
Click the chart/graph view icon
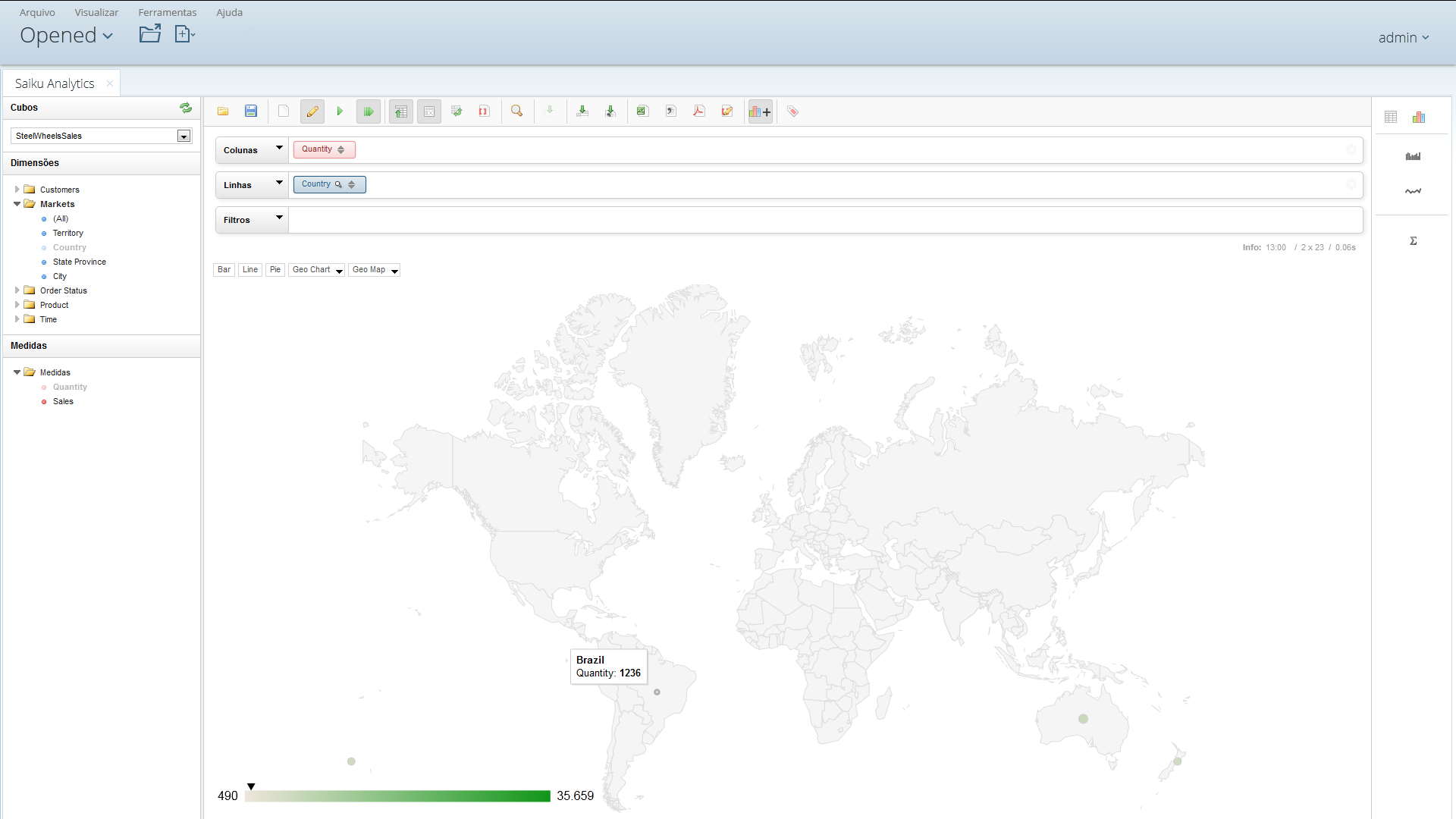tap(1418, 117)
